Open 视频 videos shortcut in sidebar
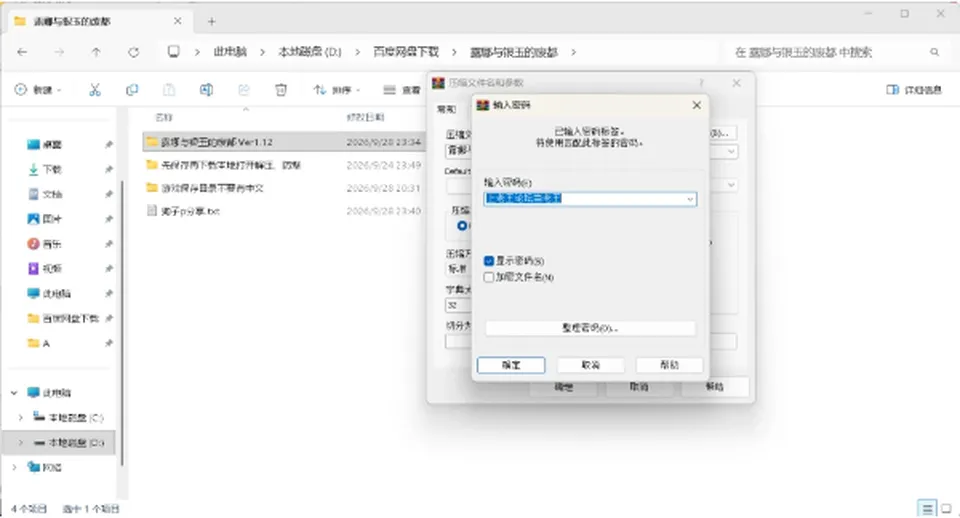 click(x=52, y=268)
